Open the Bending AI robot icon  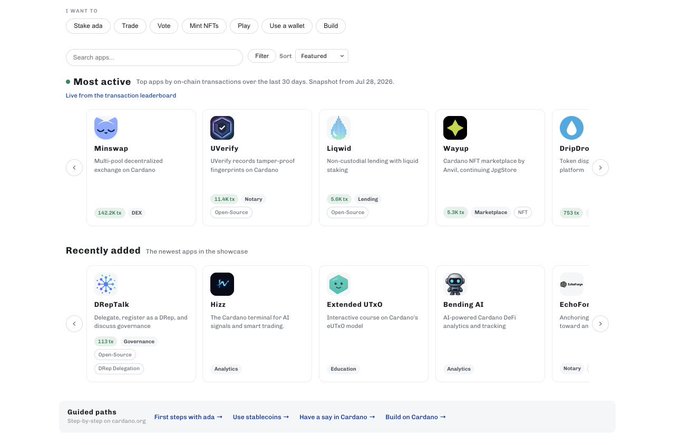(x=455, y=284)
